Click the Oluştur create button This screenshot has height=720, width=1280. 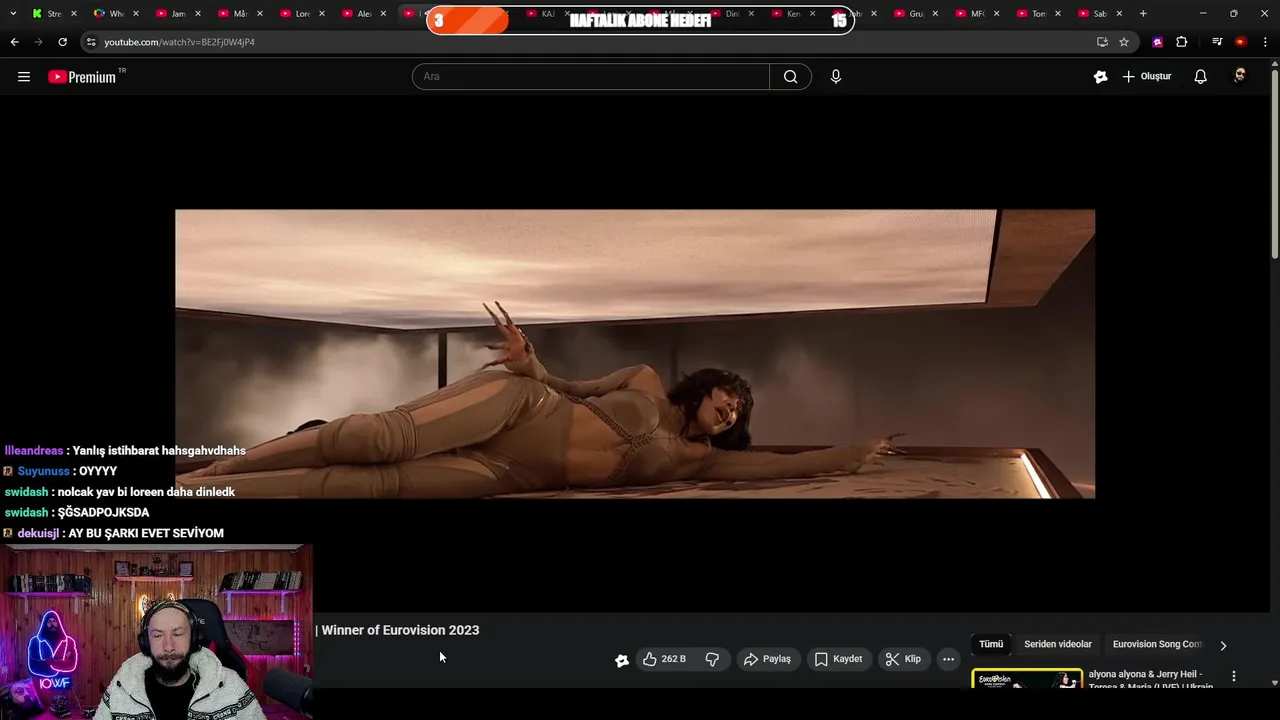[x=1146, y=77]
